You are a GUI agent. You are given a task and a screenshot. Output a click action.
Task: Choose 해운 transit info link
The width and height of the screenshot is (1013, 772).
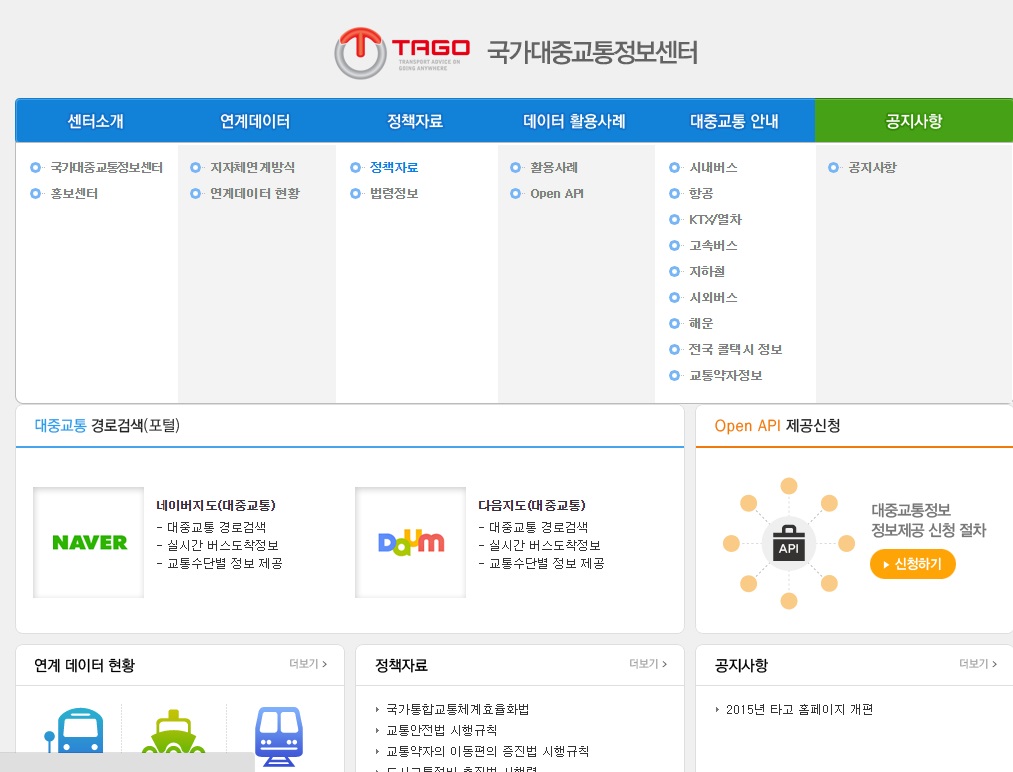(701, 323)
